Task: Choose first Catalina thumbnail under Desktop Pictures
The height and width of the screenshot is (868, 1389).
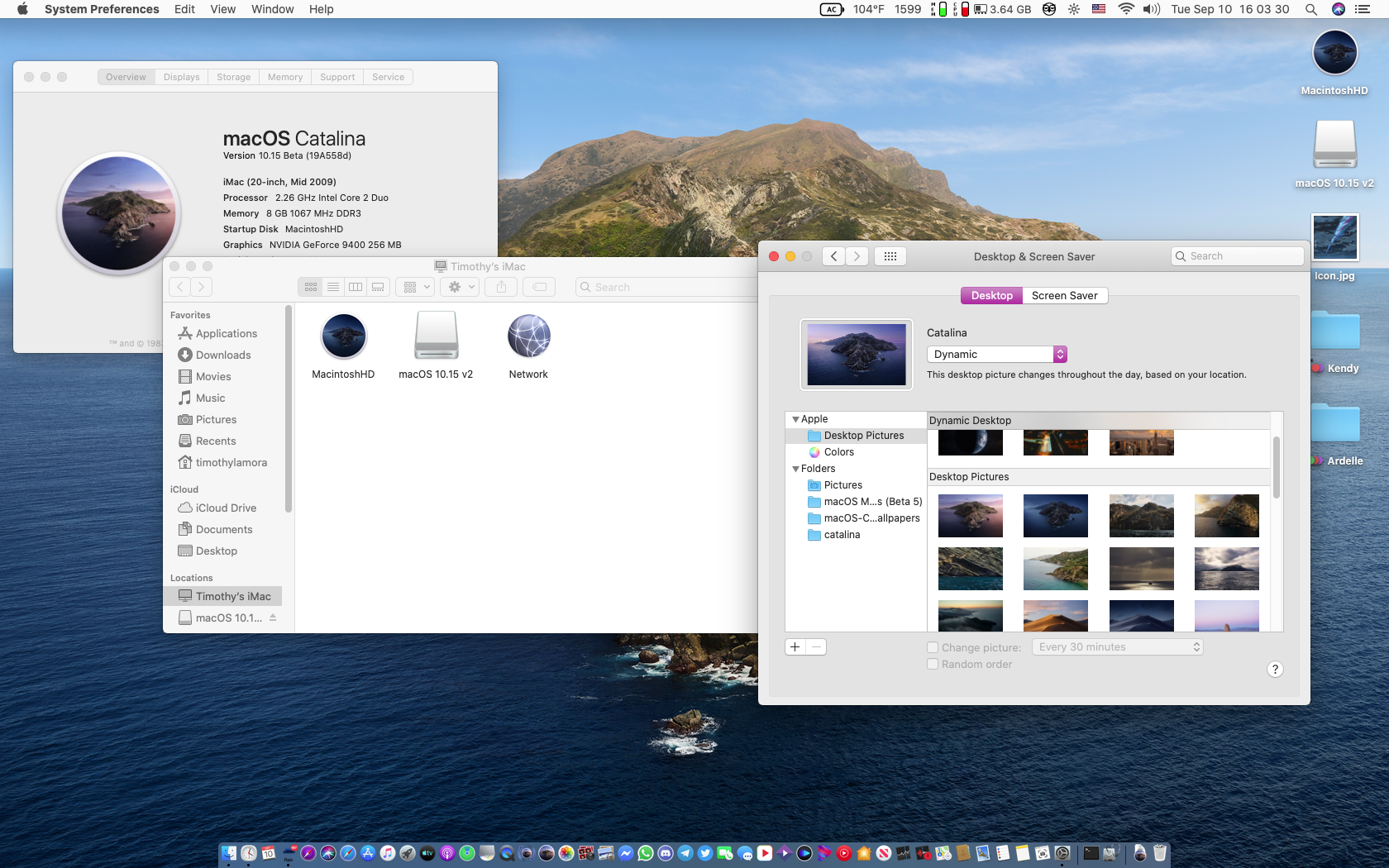Action: click(x=971, y=516)
